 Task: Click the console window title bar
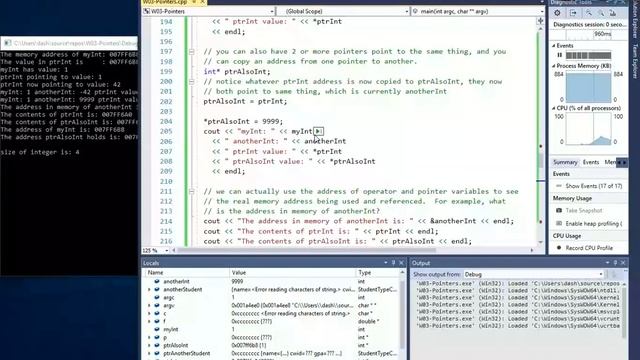tap(69, 42)
